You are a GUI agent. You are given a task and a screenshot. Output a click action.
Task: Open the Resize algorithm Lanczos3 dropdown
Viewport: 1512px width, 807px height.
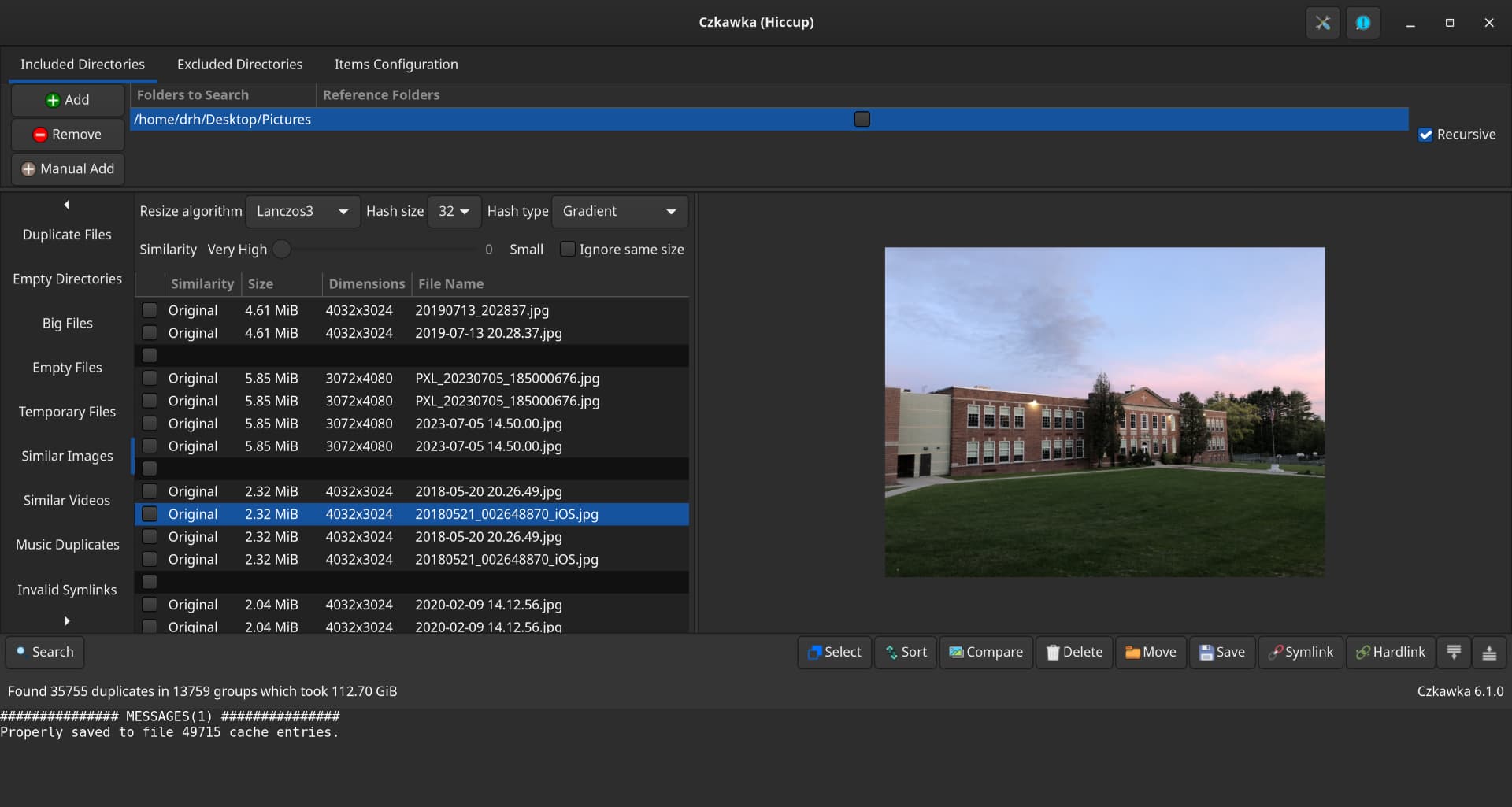point(303,211)
